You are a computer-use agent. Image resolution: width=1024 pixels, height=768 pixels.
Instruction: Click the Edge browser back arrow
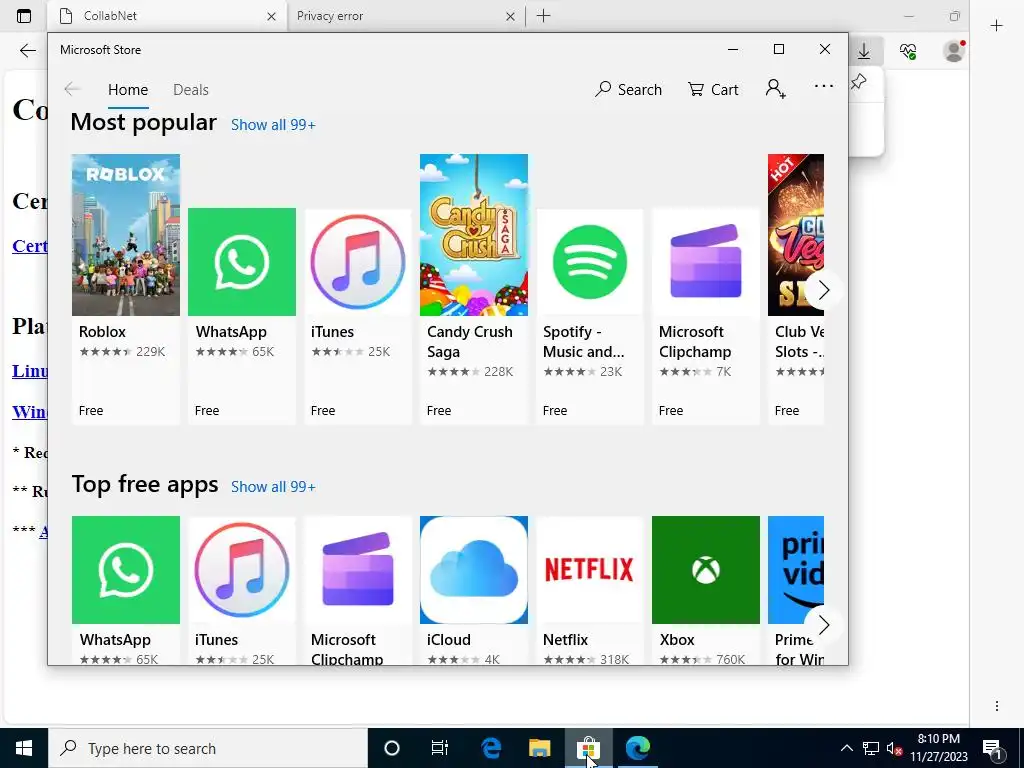(x=27, y=51)
